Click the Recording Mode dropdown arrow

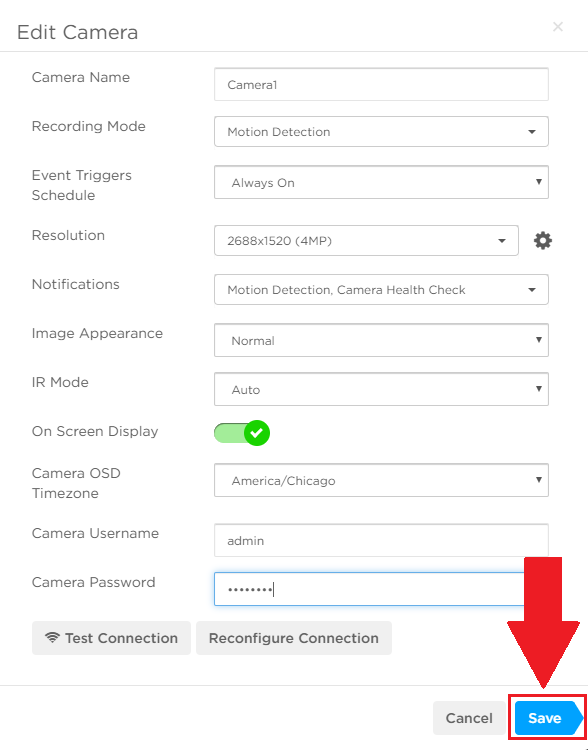point(532,132)
